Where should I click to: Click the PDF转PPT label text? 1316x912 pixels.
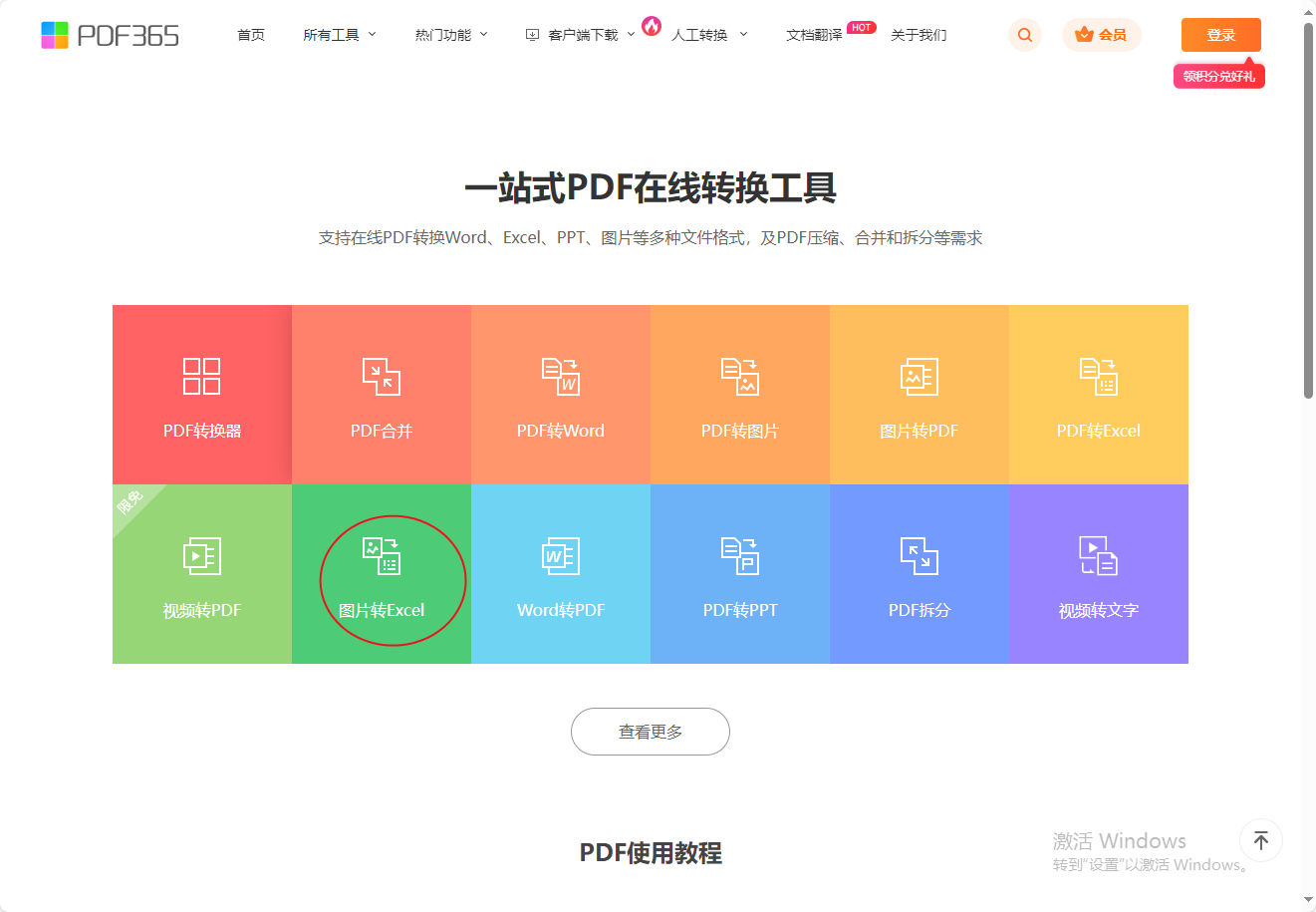(740, 610)
